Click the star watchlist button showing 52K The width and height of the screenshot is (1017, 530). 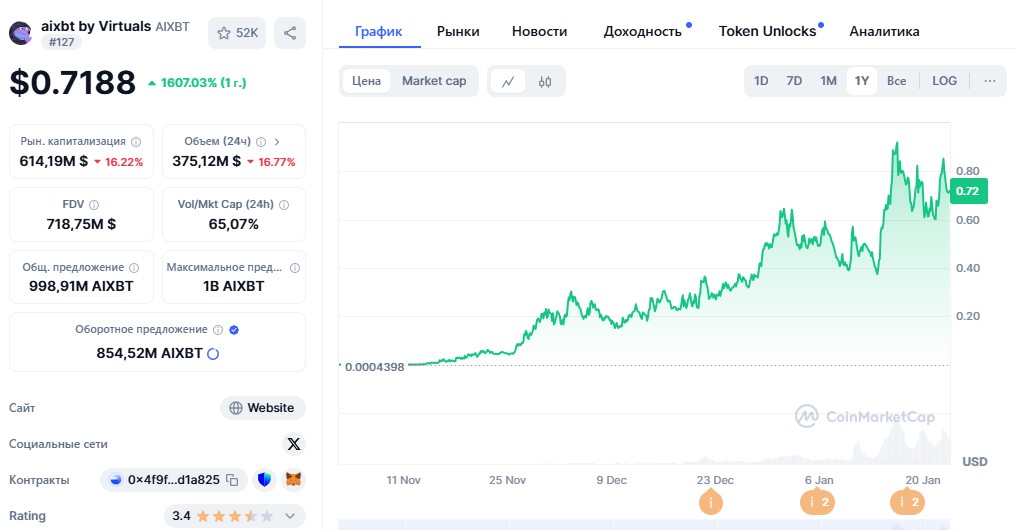(237, 33)
